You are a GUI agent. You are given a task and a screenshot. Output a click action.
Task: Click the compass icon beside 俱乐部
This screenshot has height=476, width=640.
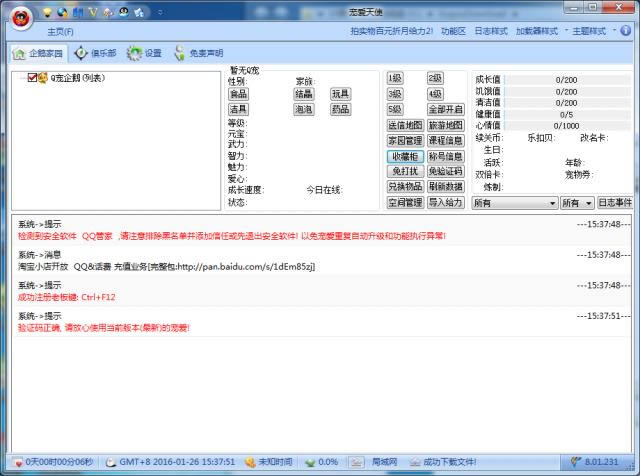pyautogui.click(x=81, y=53)
